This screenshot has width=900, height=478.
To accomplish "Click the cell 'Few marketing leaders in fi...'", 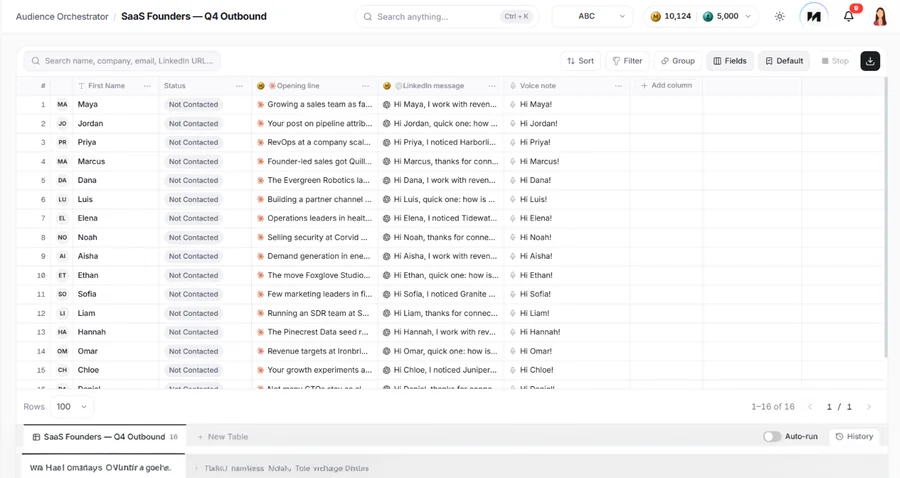I will tap(315, 294).
